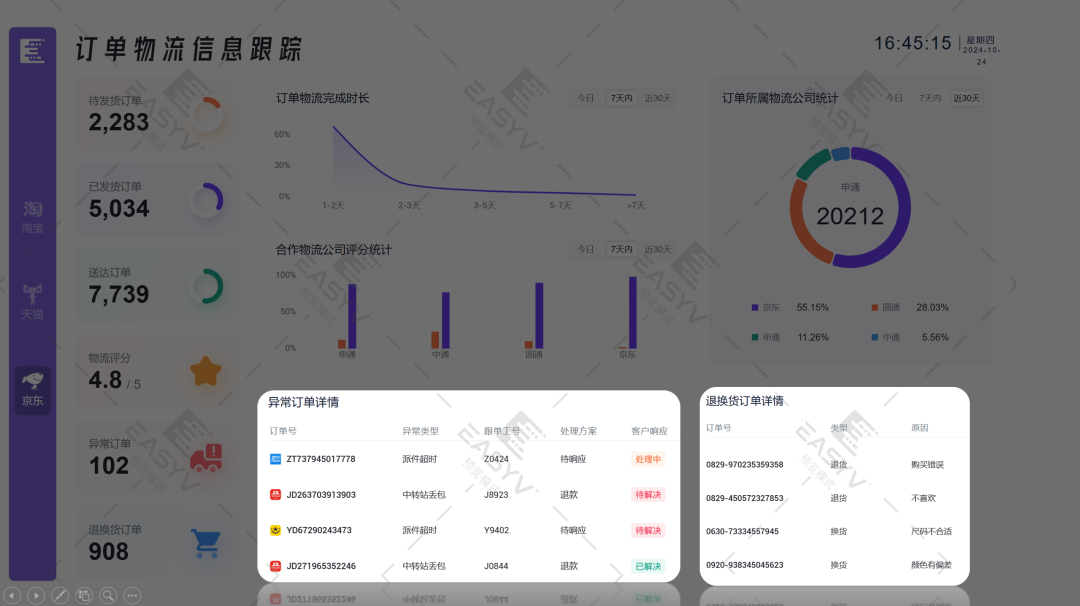Image resolution: width=1080 pixels, height=606 pixels.
Task: Select 近30天 tab in 合作物流公司评分统计
Action: [658, 249]
